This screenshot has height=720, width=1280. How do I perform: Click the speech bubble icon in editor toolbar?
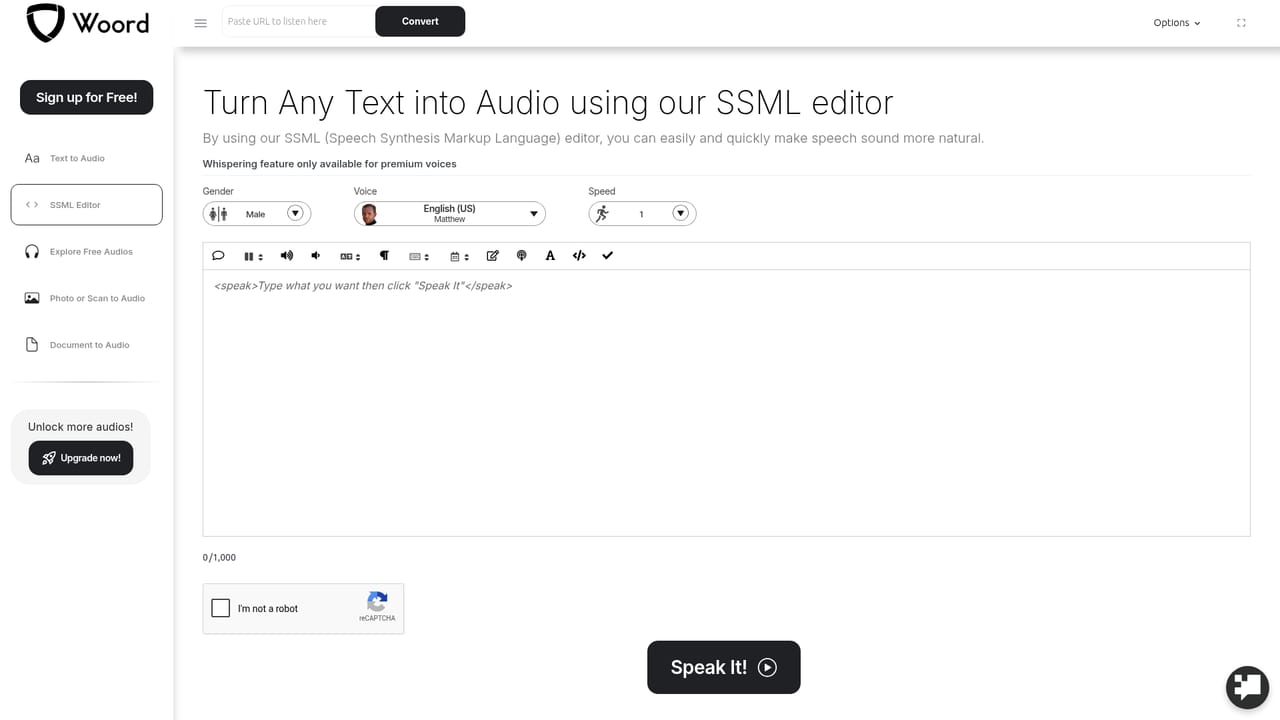218,256
